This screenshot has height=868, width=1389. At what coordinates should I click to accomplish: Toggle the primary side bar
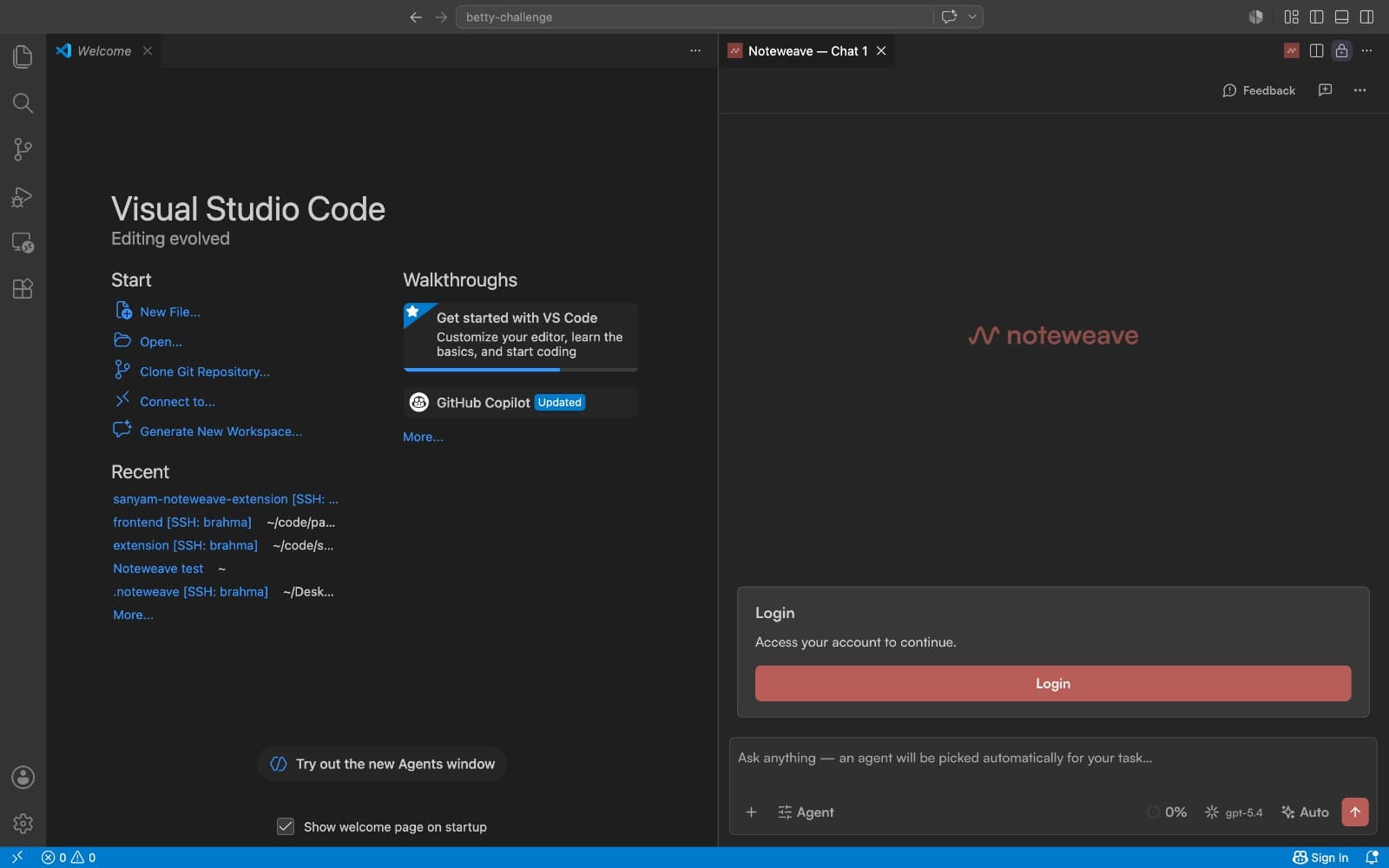click(x=1316, y=16)
